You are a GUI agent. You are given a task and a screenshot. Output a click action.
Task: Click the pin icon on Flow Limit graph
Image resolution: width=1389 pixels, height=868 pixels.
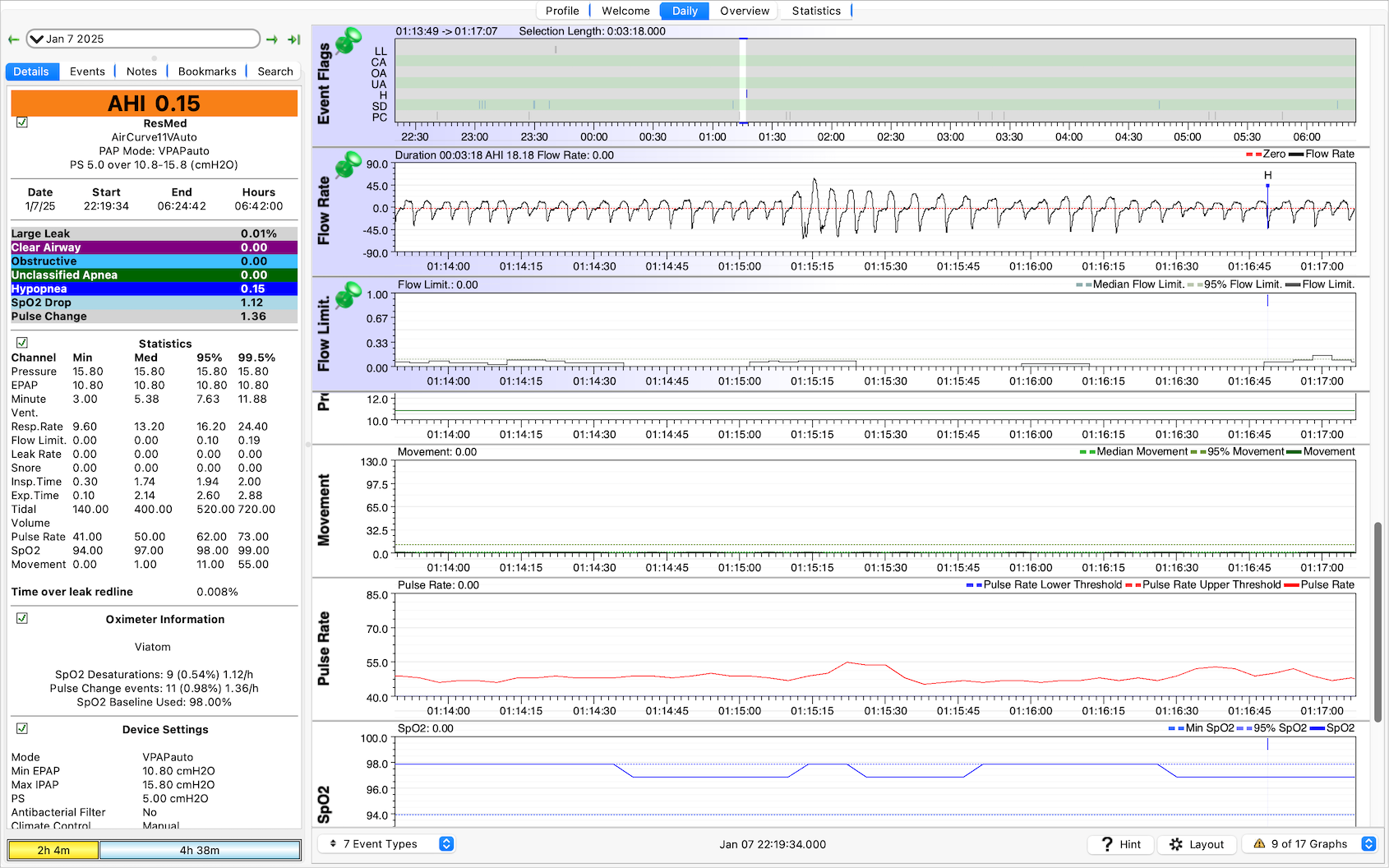(x=348, y=294)
